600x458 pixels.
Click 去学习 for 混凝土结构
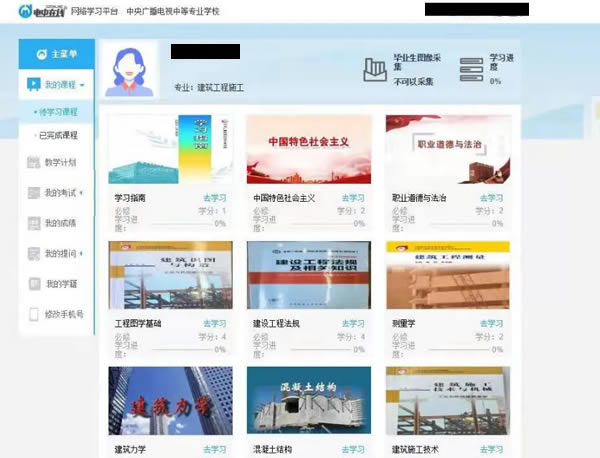click(x=353, y=450)
